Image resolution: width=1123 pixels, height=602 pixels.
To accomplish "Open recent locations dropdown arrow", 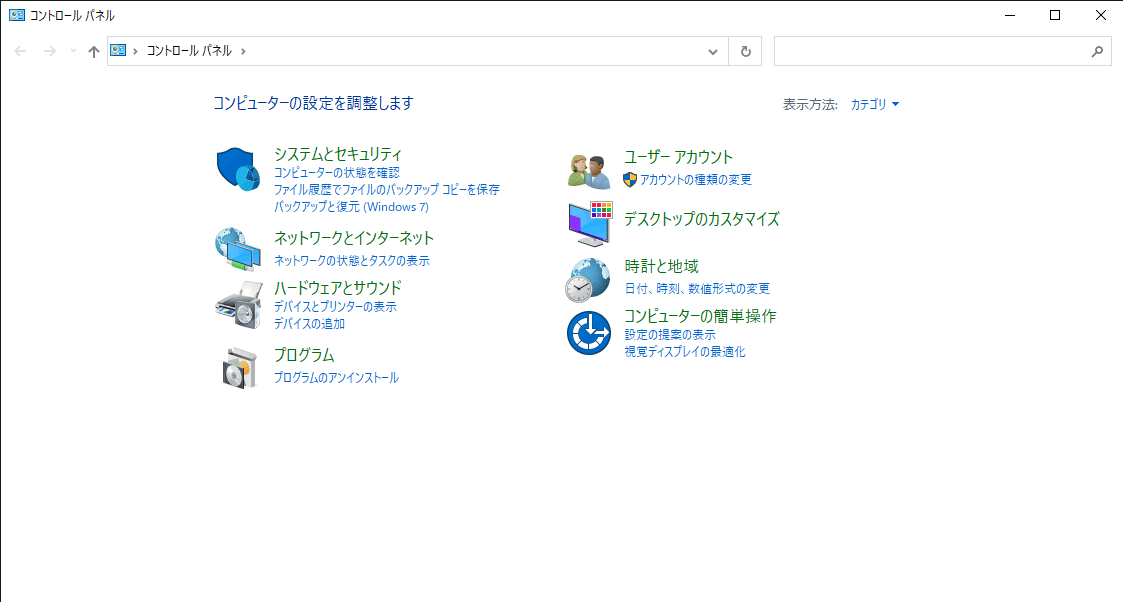I will 73,51.
